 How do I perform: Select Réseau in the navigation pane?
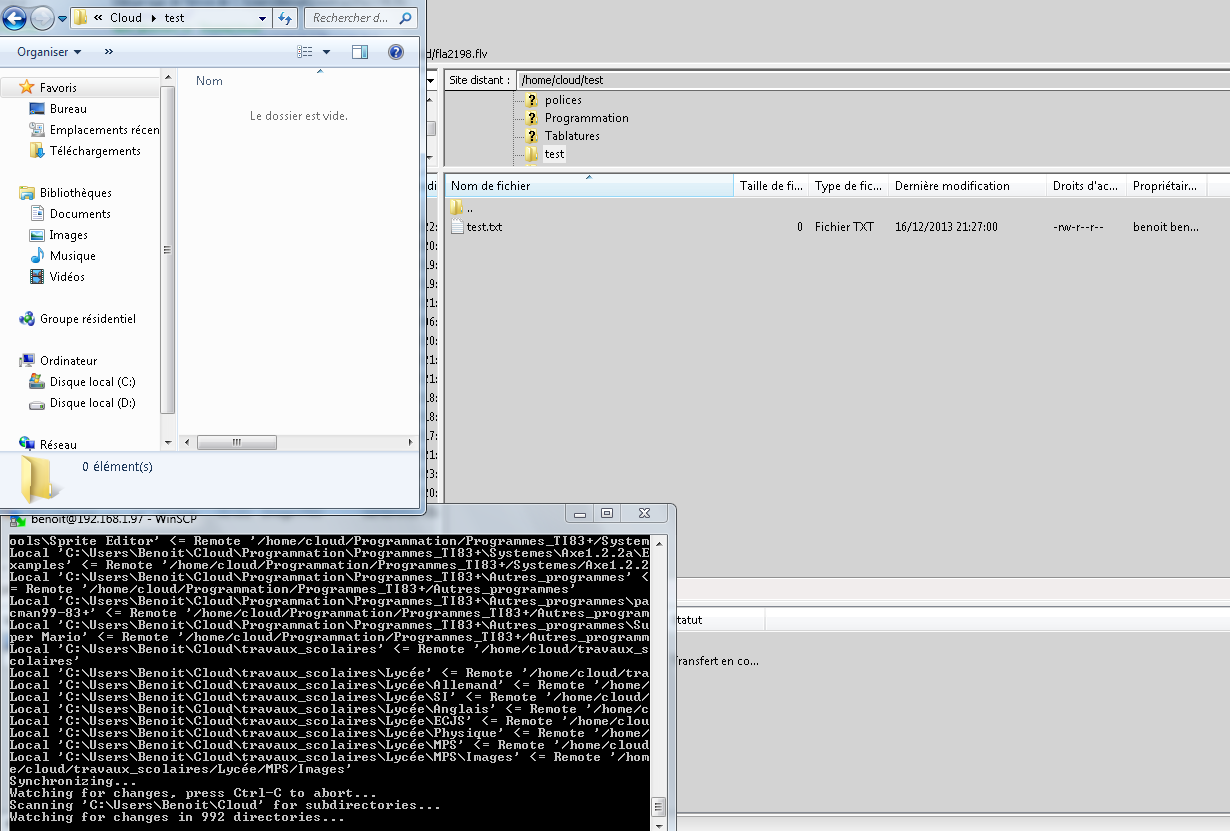click(58, 445)
